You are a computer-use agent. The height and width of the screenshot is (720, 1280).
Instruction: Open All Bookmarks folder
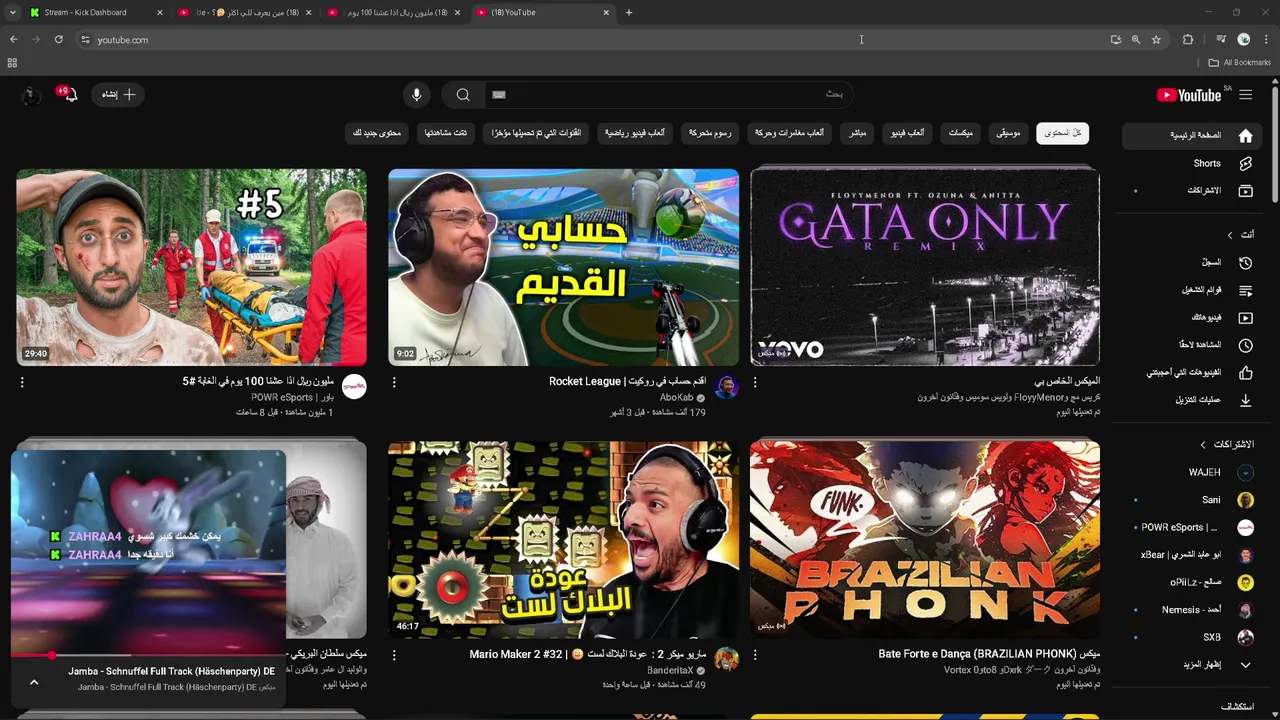[1240, 63]
